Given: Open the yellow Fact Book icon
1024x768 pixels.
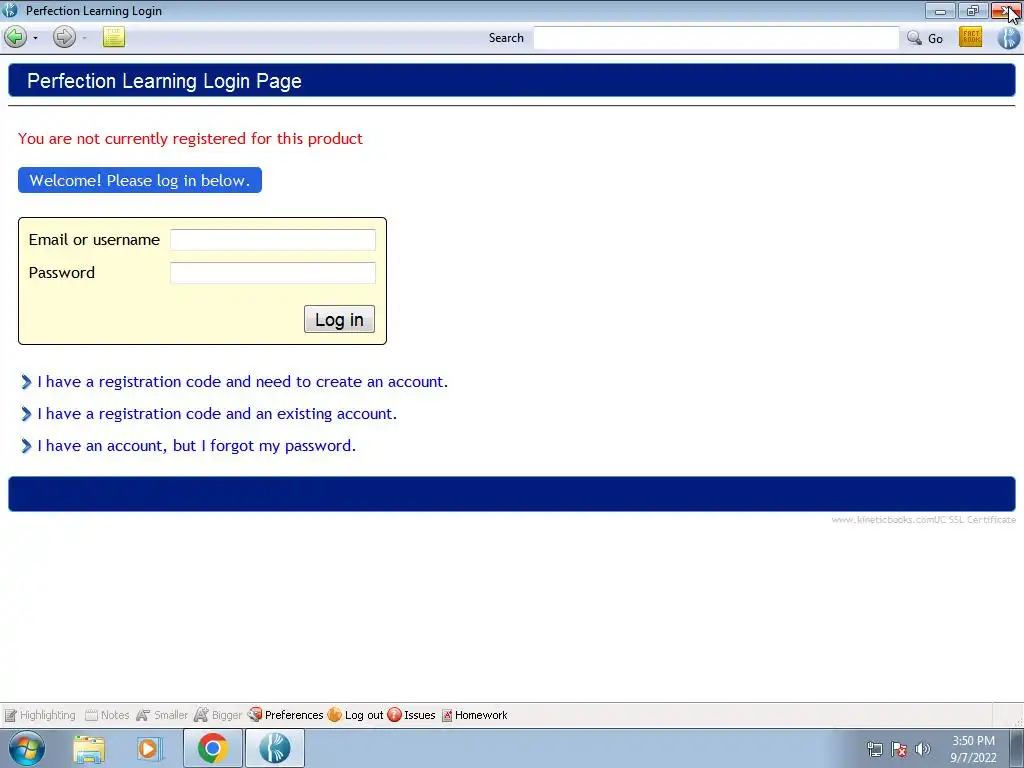Looking at the screenshot, I should (x=970, y=37).
